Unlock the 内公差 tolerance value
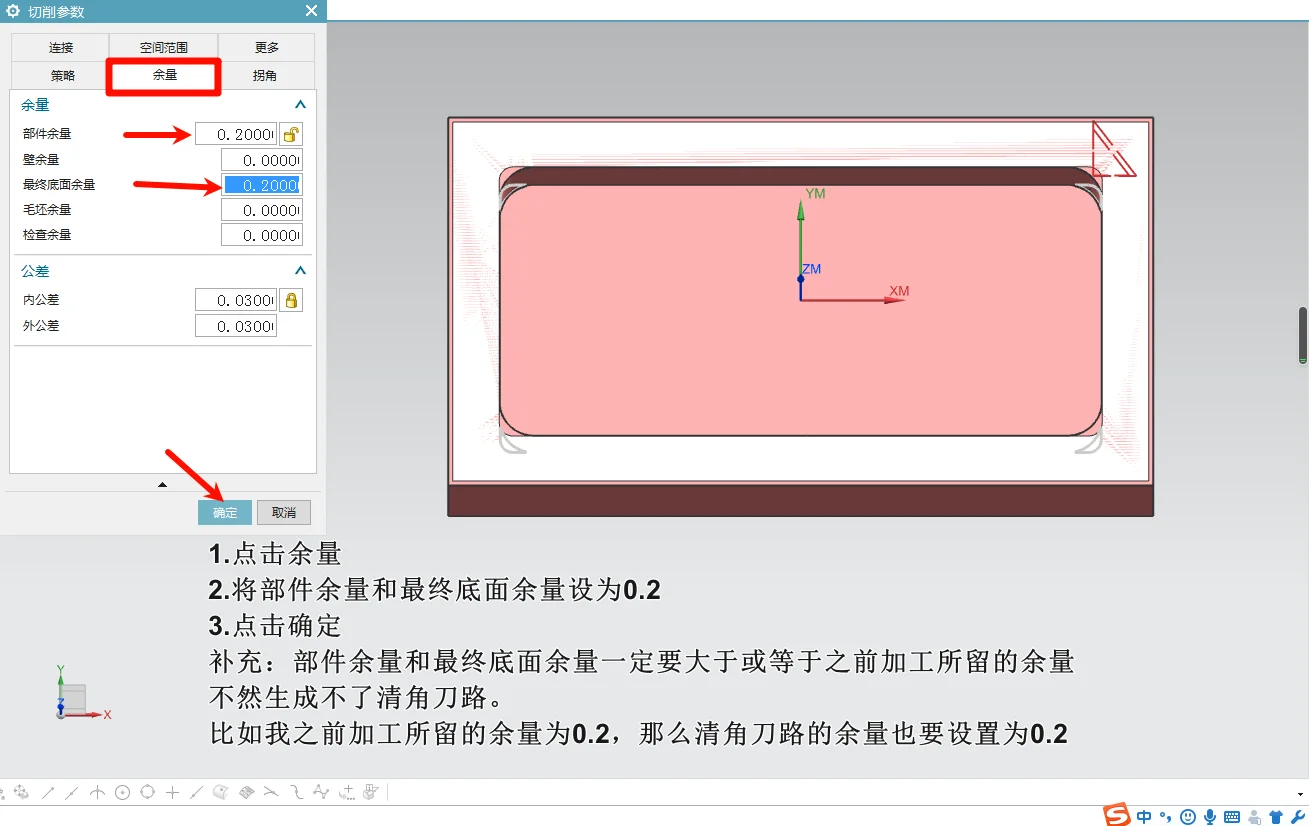1309x826 pixels. tap(291, 299)
